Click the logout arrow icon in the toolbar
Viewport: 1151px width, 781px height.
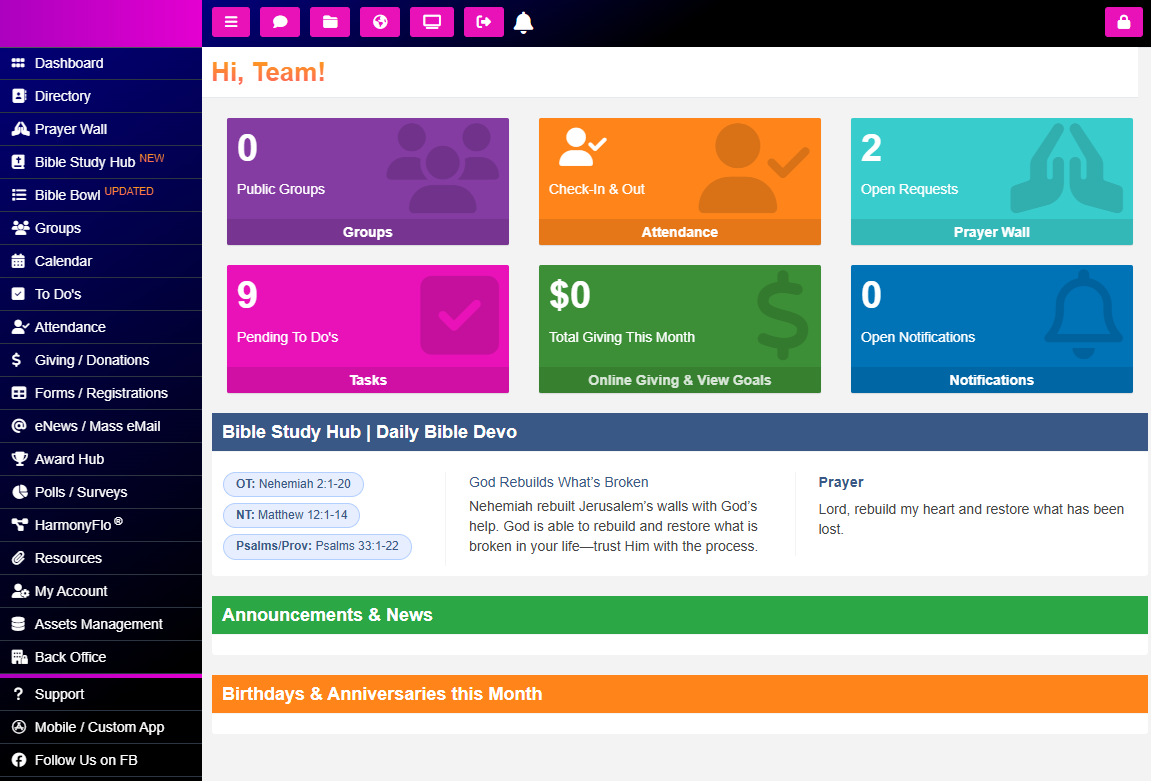click(x=483, y=21)
